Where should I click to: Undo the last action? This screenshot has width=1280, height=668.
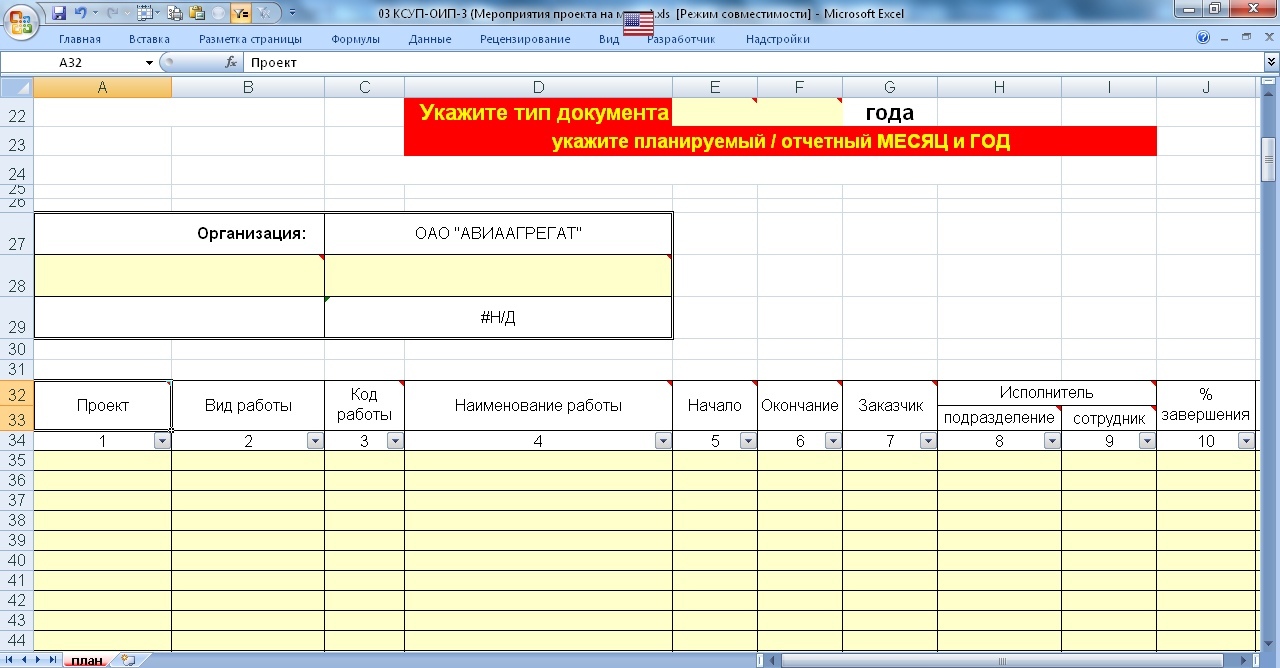click(x=80, y=13)
